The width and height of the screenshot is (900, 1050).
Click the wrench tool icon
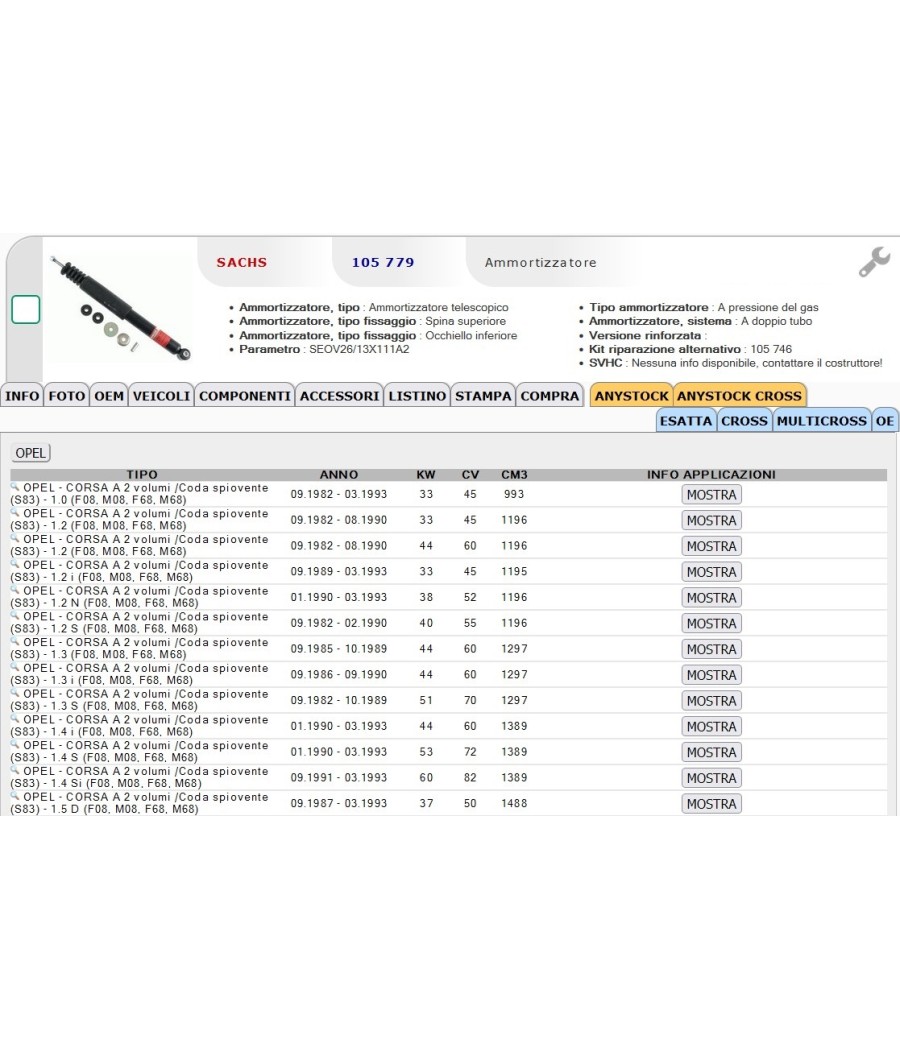click(x=875, y=262)
